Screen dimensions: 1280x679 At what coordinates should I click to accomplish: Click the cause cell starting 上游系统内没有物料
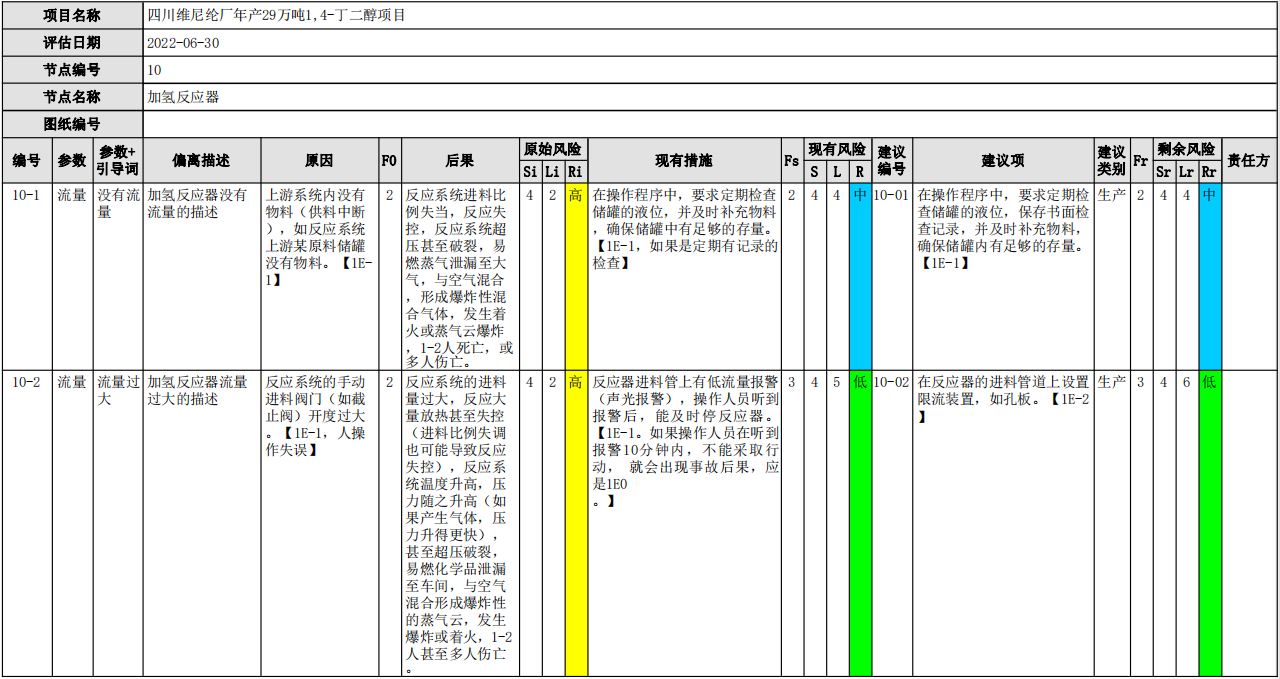320,276
